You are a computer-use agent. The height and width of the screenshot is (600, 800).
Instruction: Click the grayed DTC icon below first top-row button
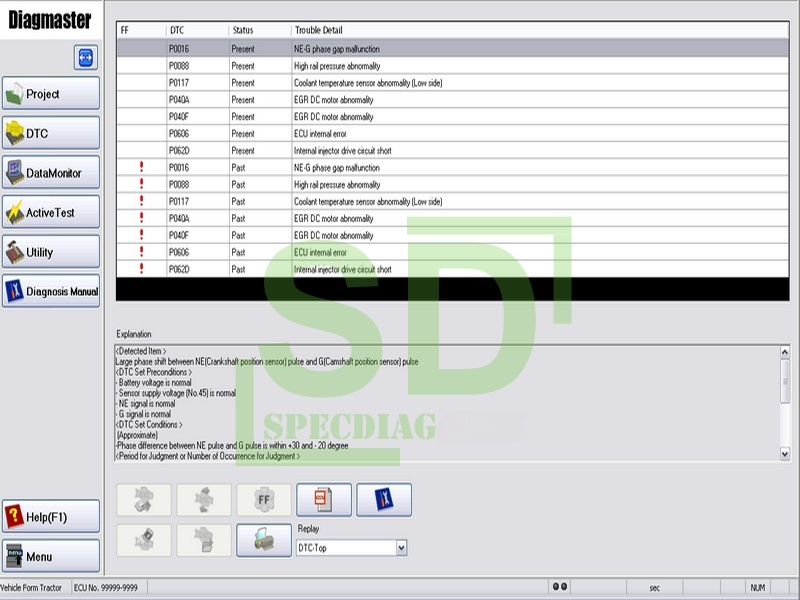click(144, 540)
